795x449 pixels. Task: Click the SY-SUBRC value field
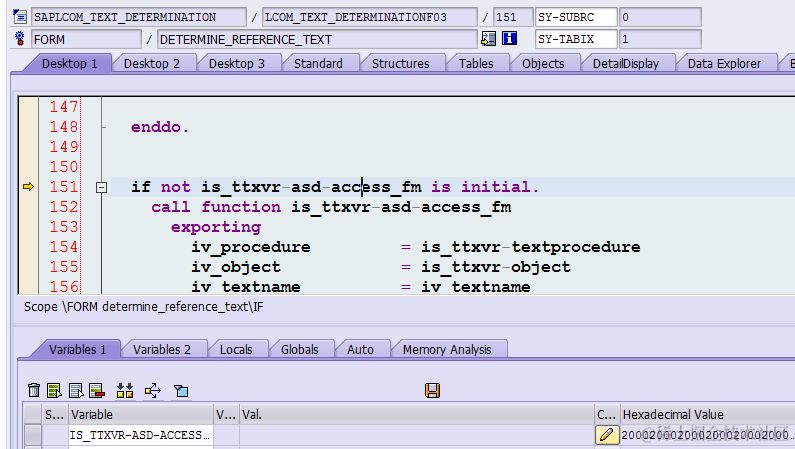click(660, 17)
